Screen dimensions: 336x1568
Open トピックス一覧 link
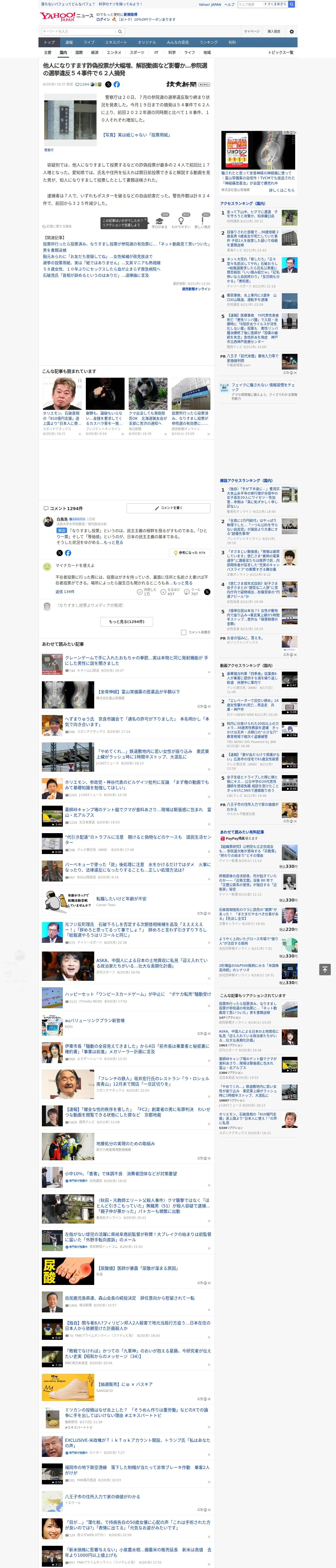point(281,52)
